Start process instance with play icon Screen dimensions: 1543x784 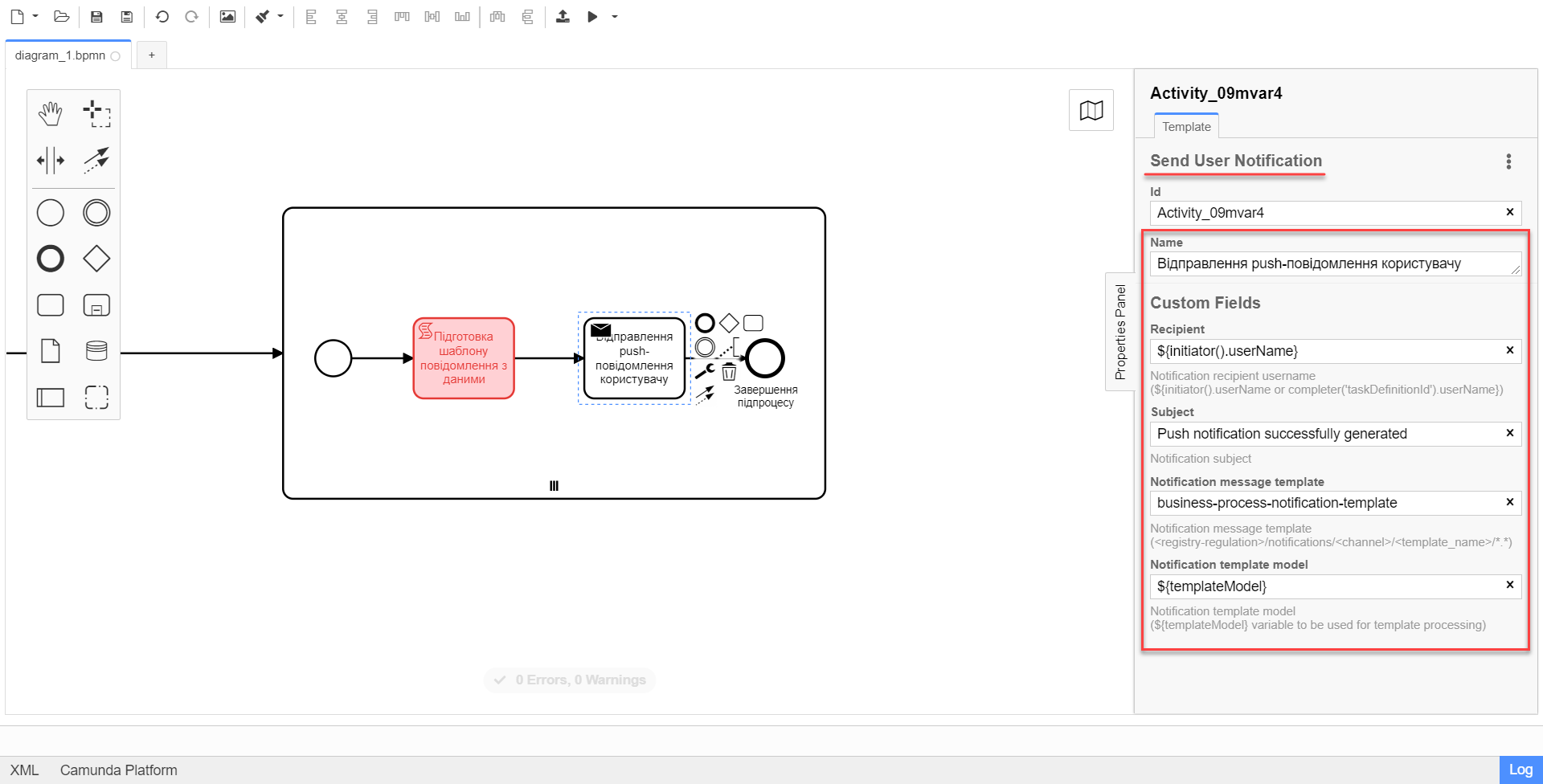point(592,16)
